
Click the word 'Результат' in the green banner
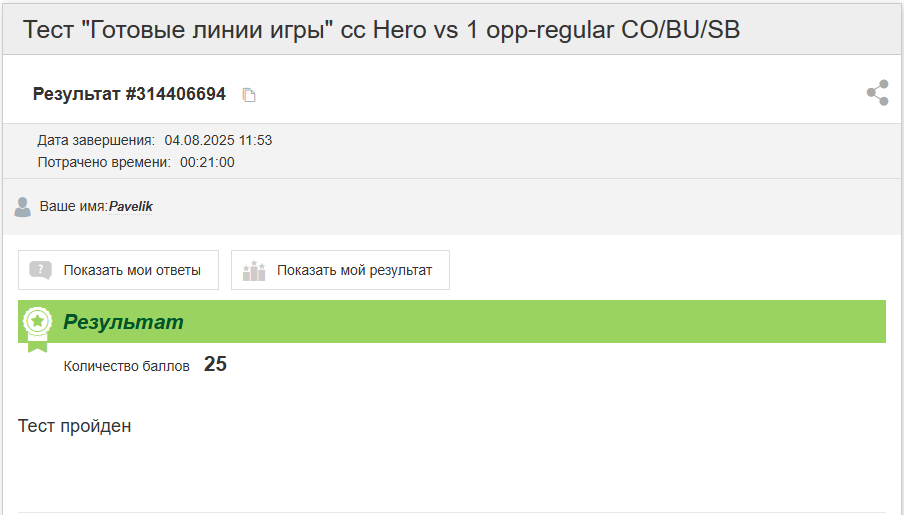coord(123,322)
